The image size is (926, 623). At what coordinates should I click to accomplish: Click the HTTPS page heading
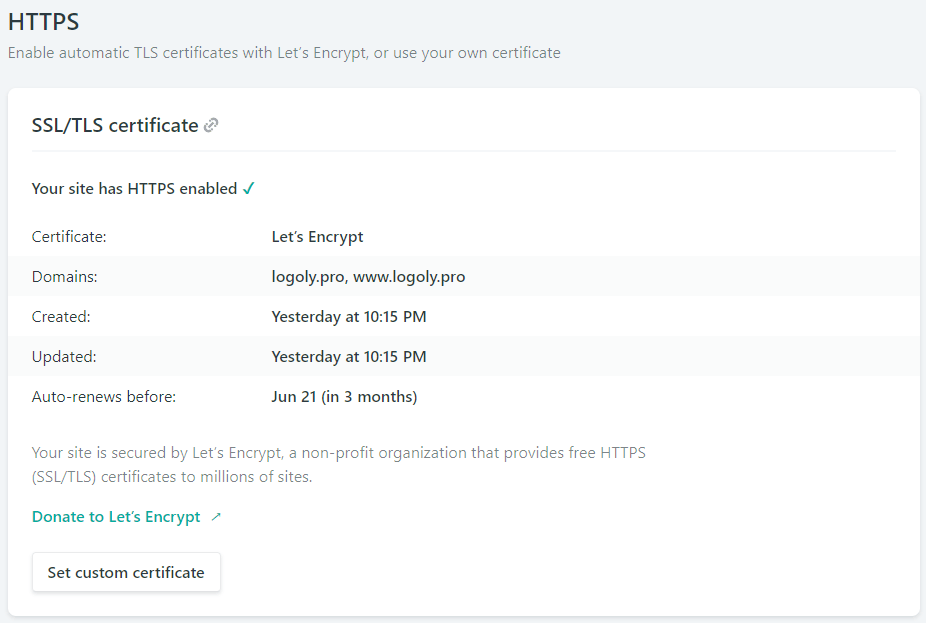(x=44, y=21)
